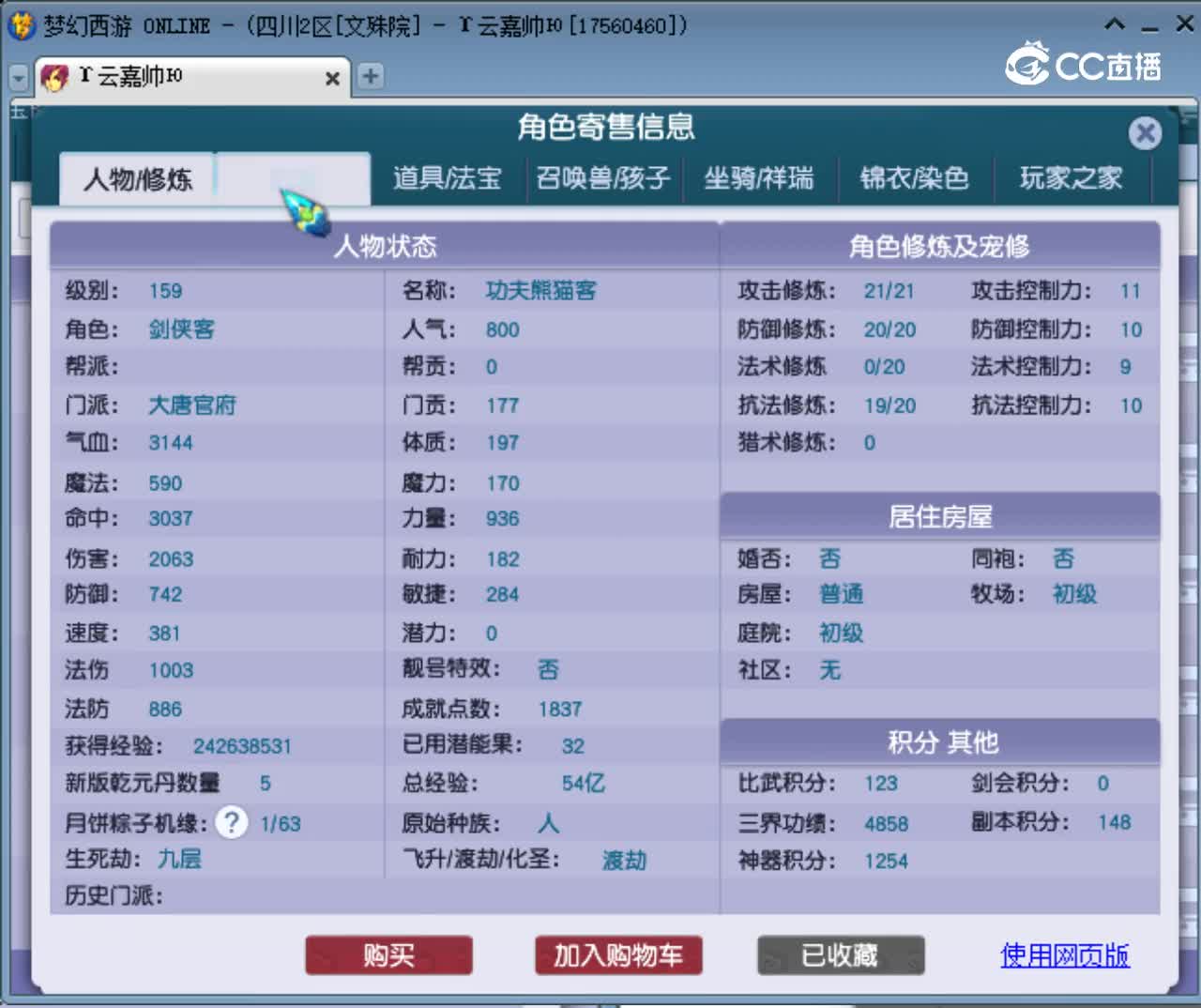Viewport: 1201px width, 1008px height.
Task: Click the 法术修炼 value 0/20
Action: [x=884, y=367]
